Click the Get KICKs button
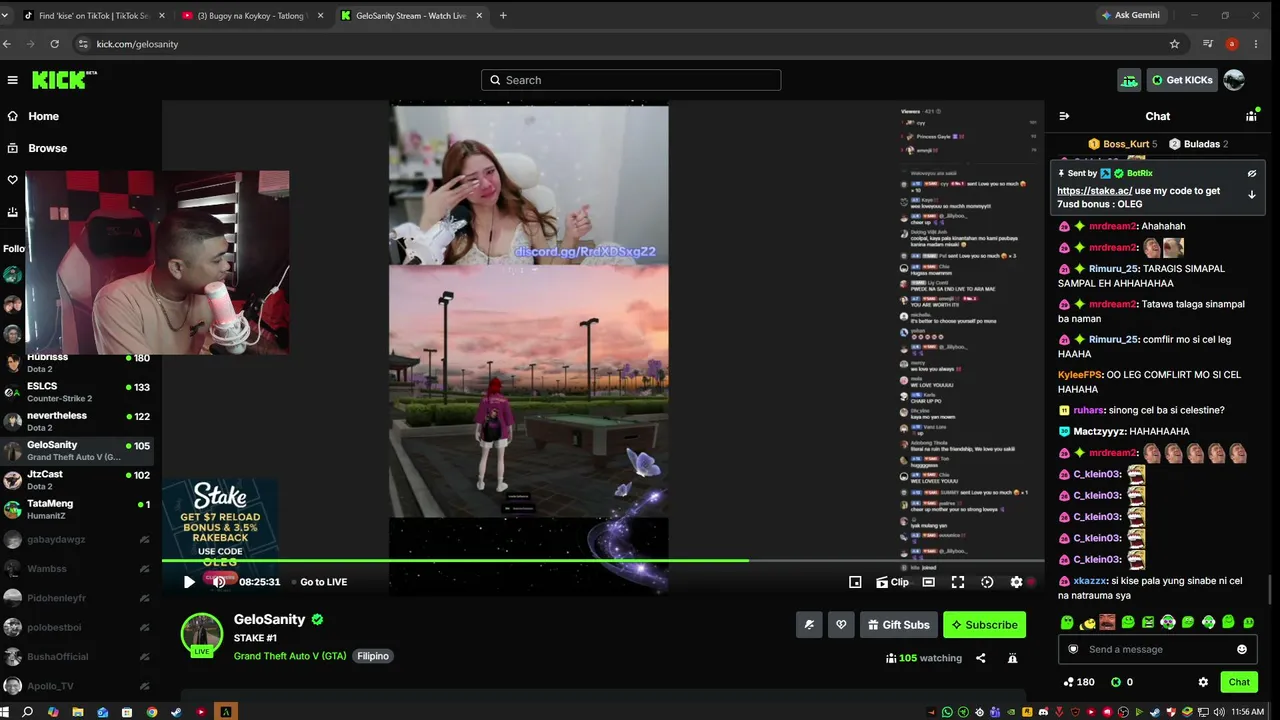 [x=1182, y=80]
